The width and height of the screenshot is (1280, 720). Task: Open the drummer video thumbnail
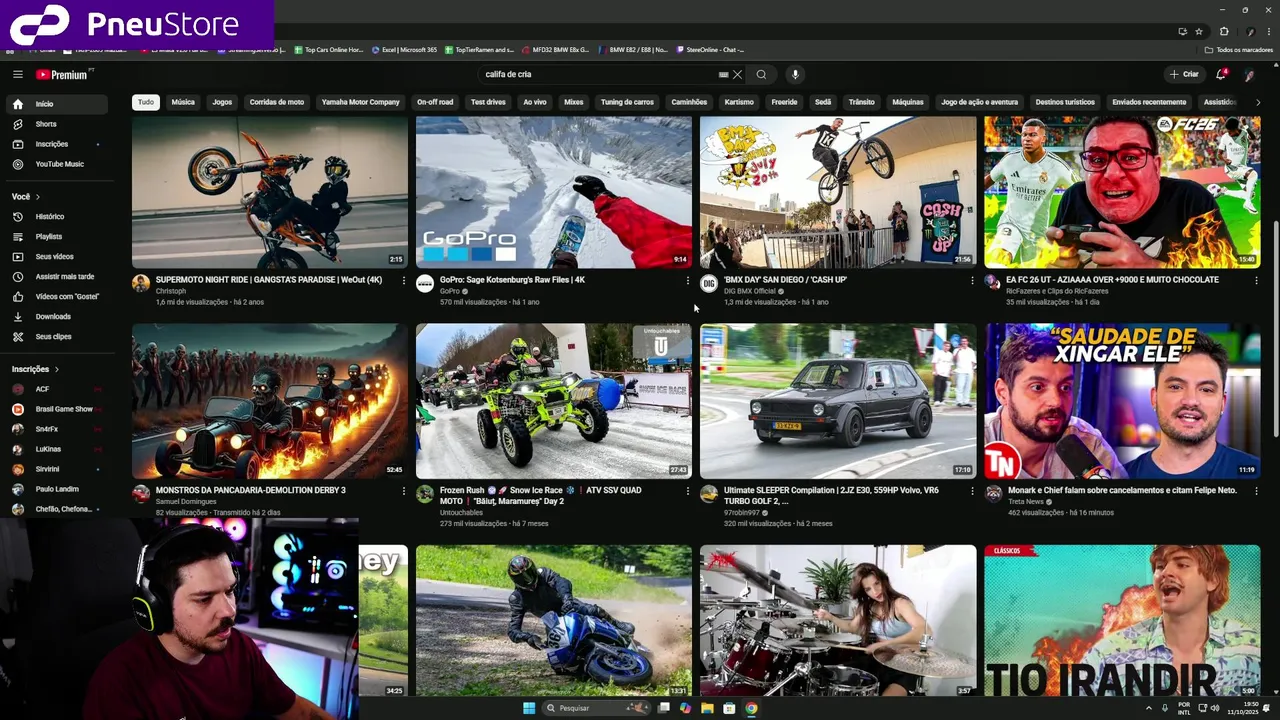click(838, 620)
